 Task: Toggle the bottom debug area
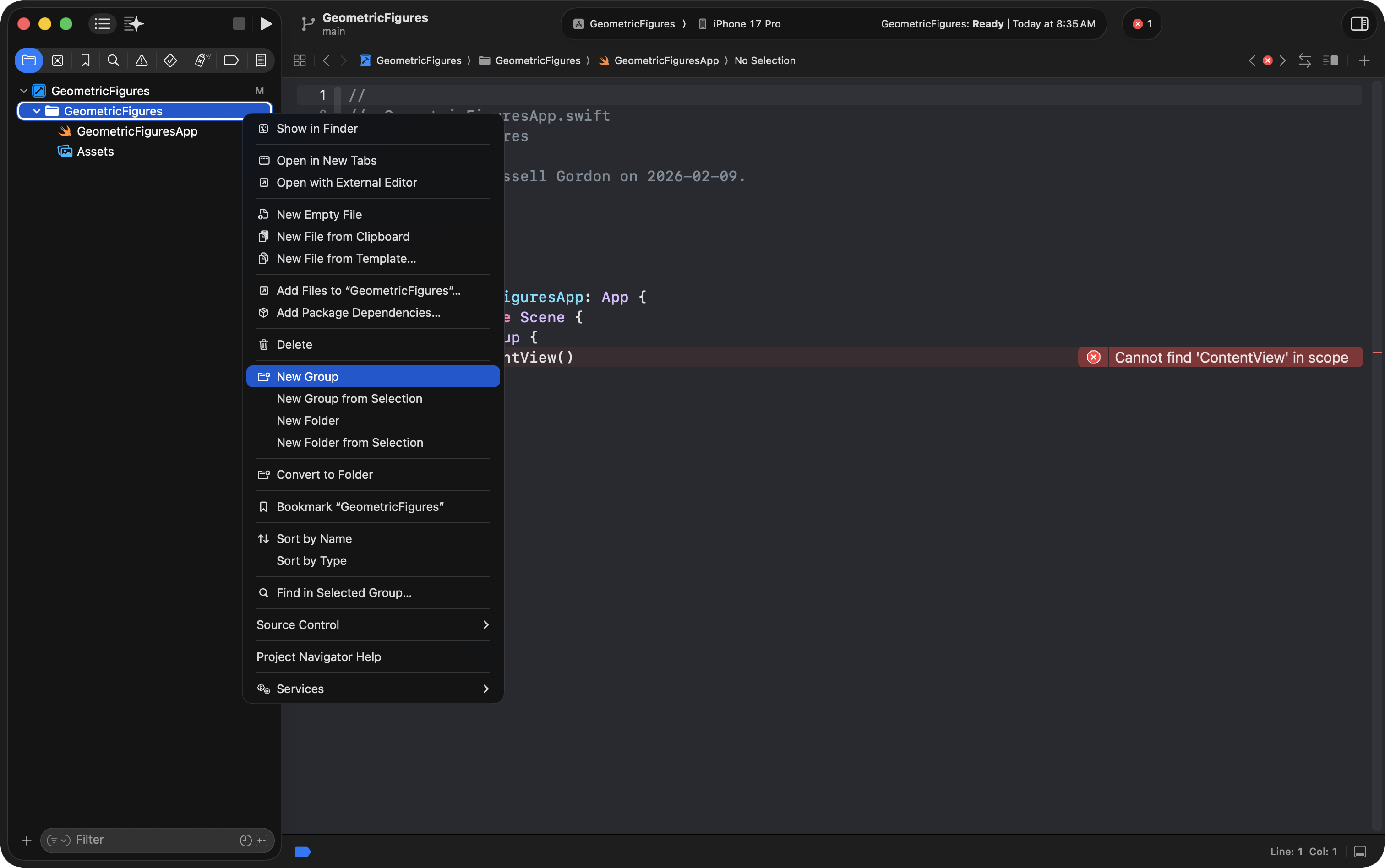click(x=1360, y=852)
